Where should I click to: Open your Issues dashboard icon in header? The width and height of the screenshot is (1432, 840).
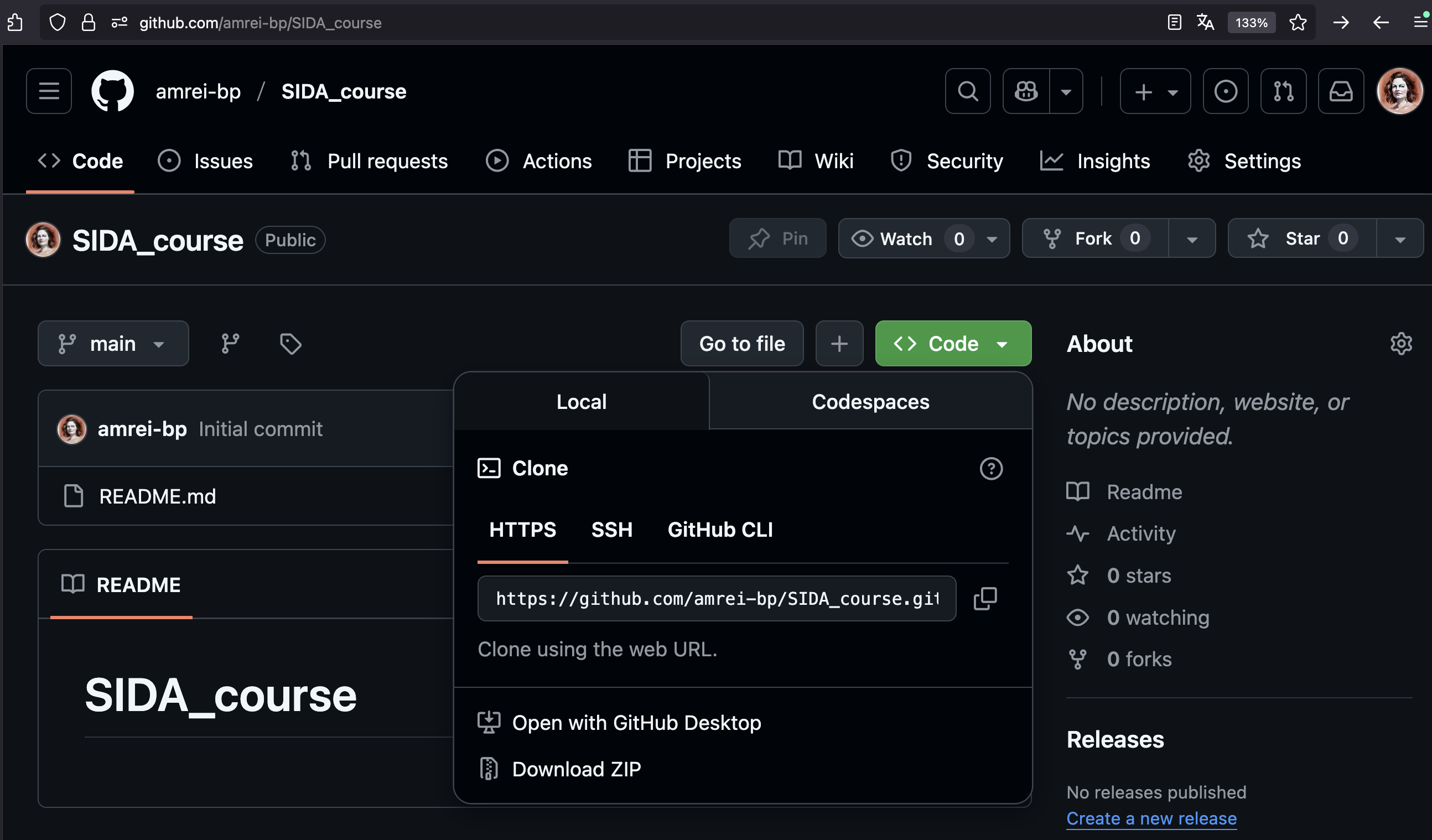pyautogui.click(x=1226, y=91)
